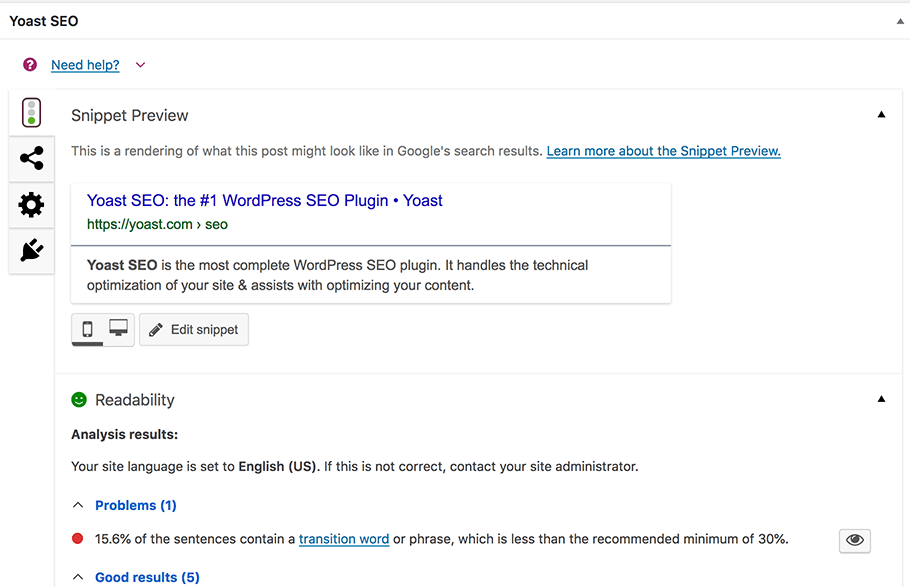Click the Edit snippet button
910x587 pixels.
pyautogui.click(x=194, y=330)
